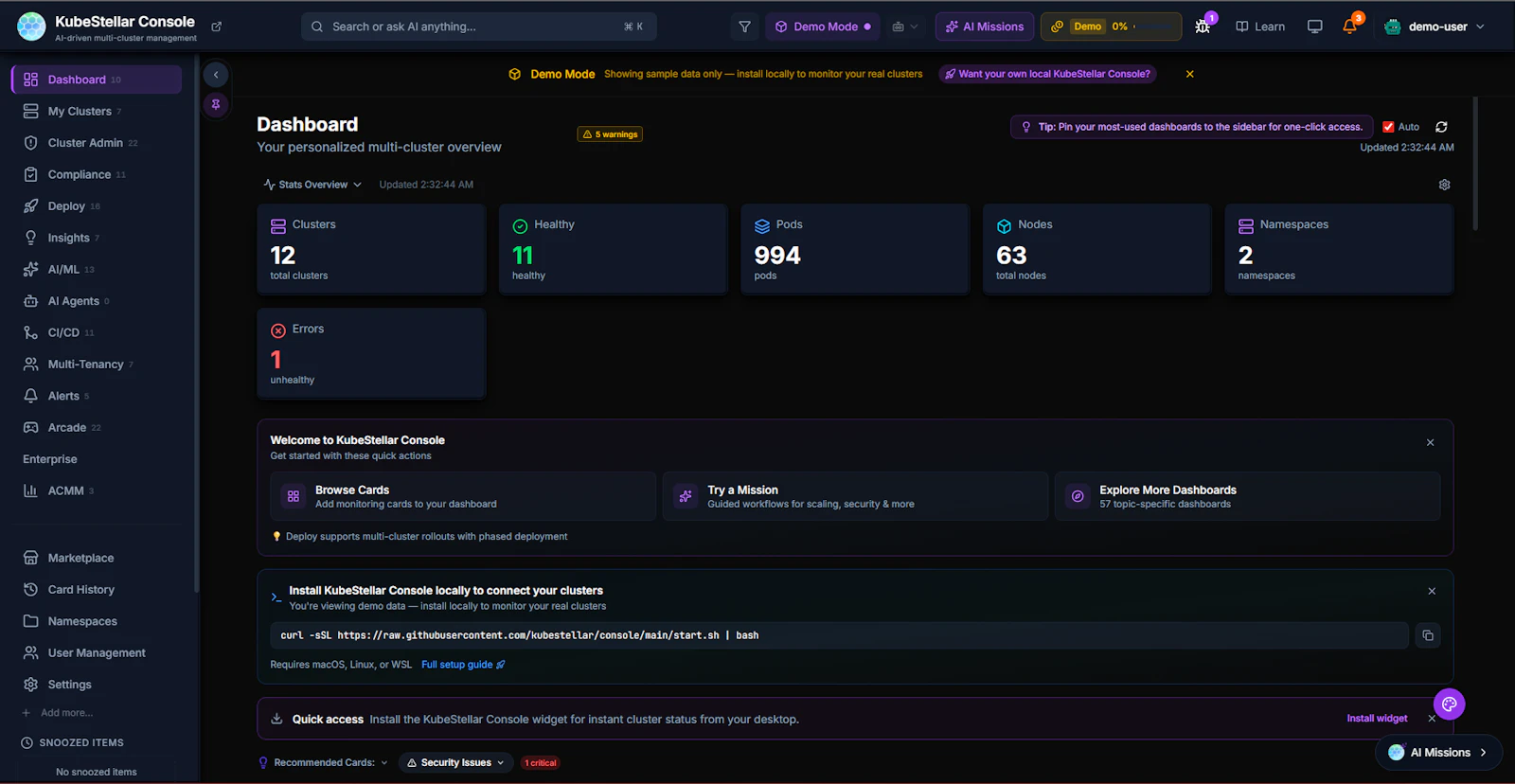Open My Clusters in the sidebar
The image size is (1515, 784).
[x=97, y=111]
